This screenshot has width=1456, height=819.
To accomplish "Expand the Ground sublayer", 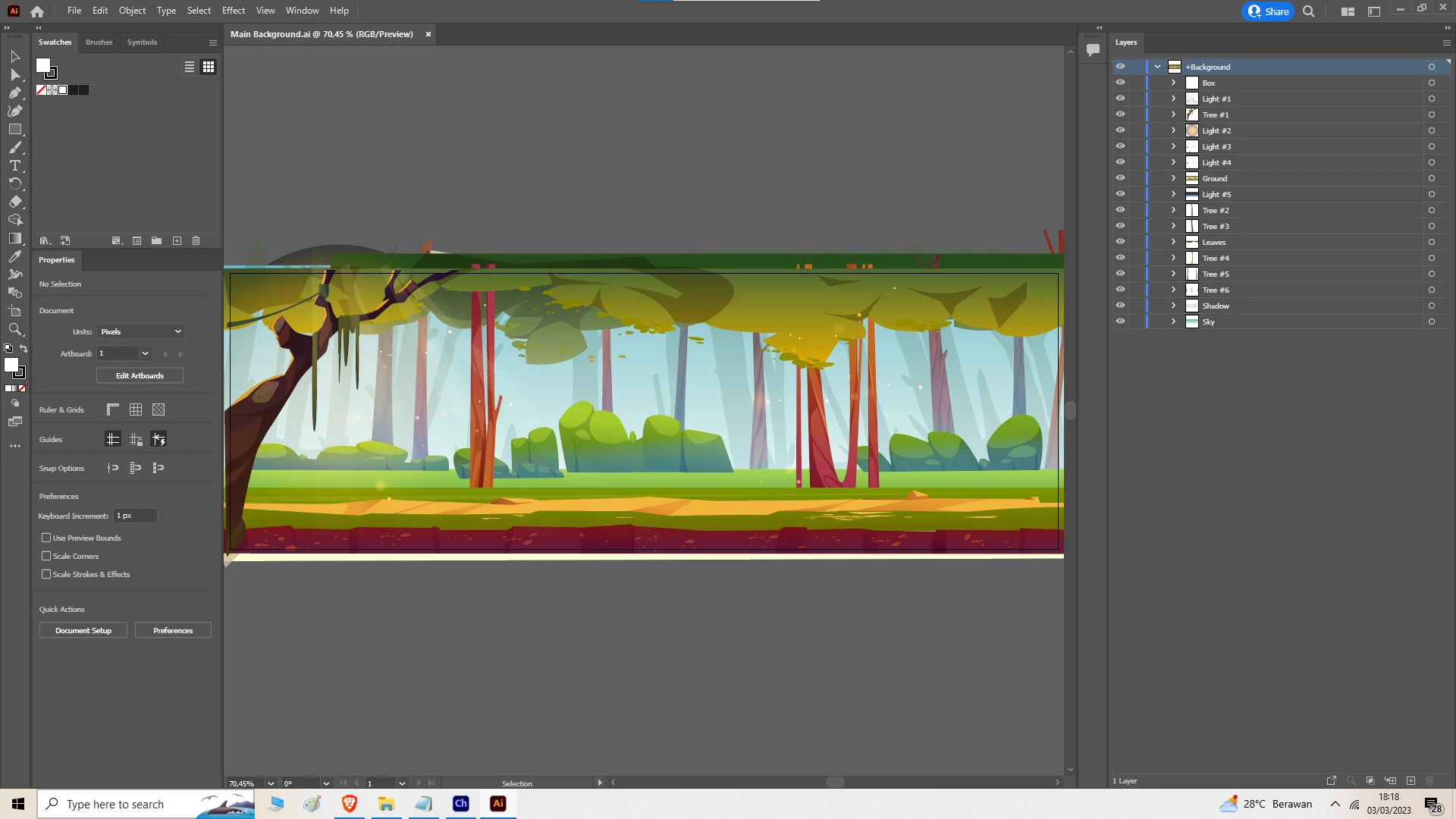I will point(1173,178).
